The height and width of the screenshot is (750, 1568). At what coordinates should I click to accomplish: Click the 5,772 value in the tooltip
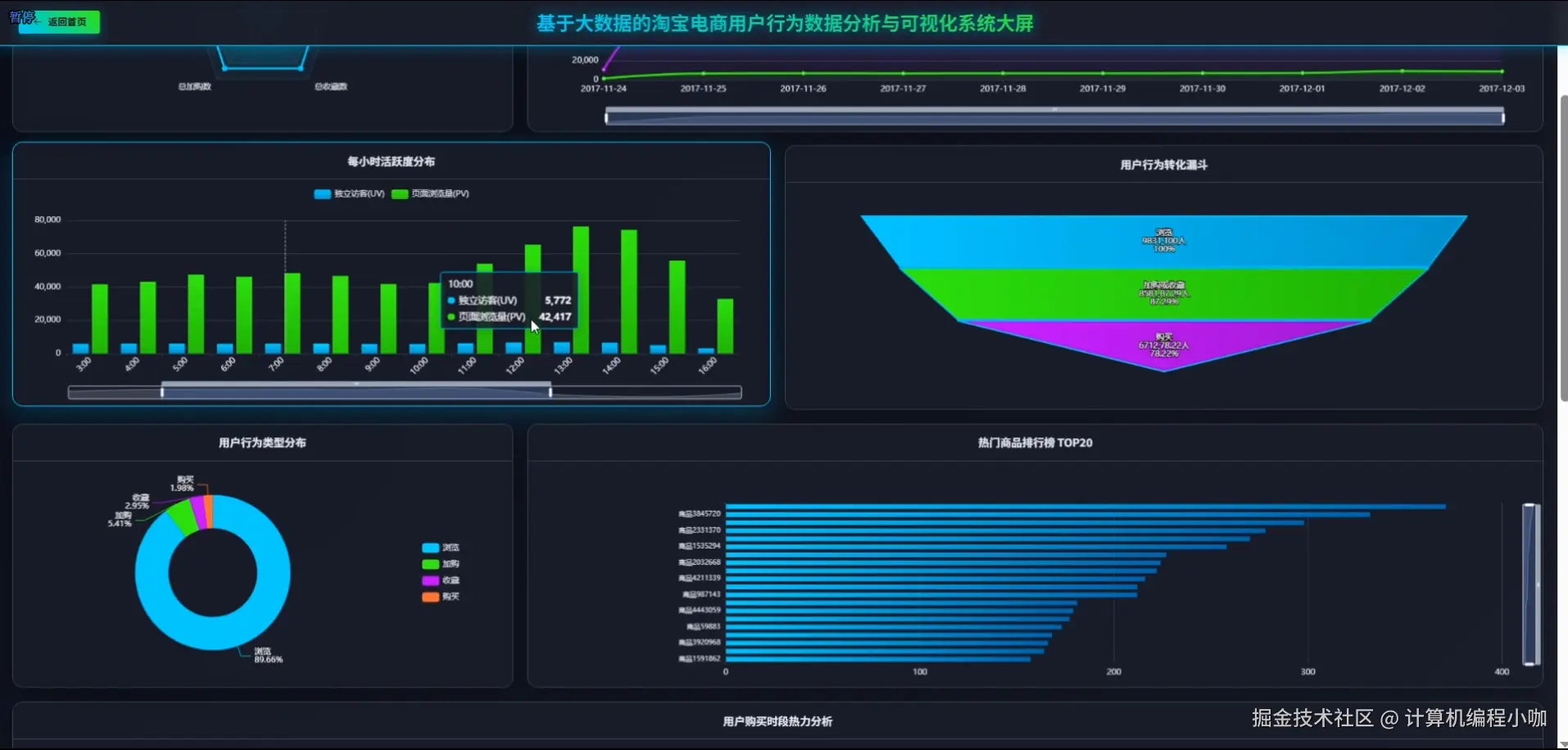point(558,300)
